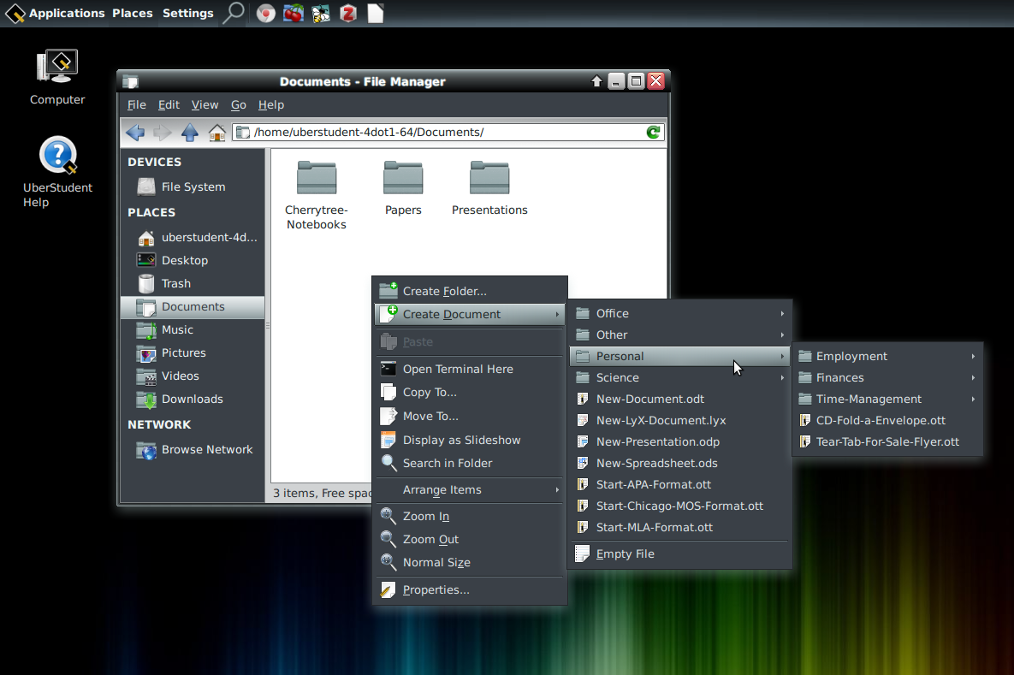Click the Home folder toolbar icon
The width and height of the screenshot is (1014, 675).
coord(216,132)
